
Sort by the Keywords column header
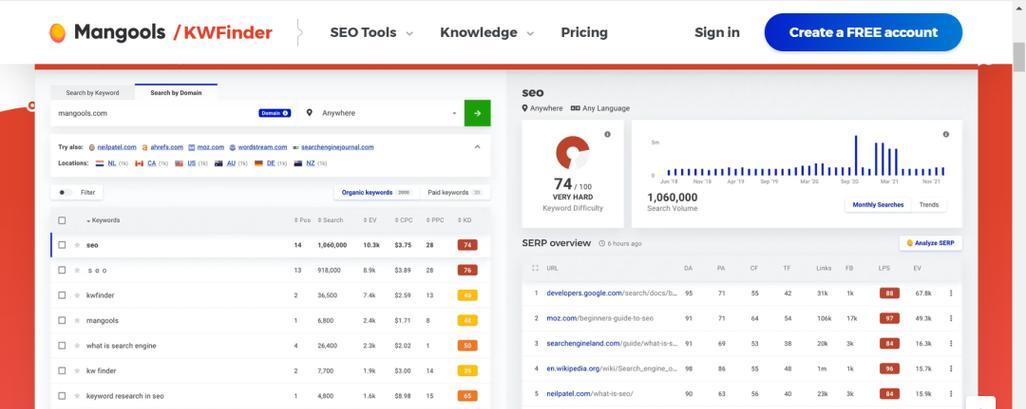tap(103, 221)
